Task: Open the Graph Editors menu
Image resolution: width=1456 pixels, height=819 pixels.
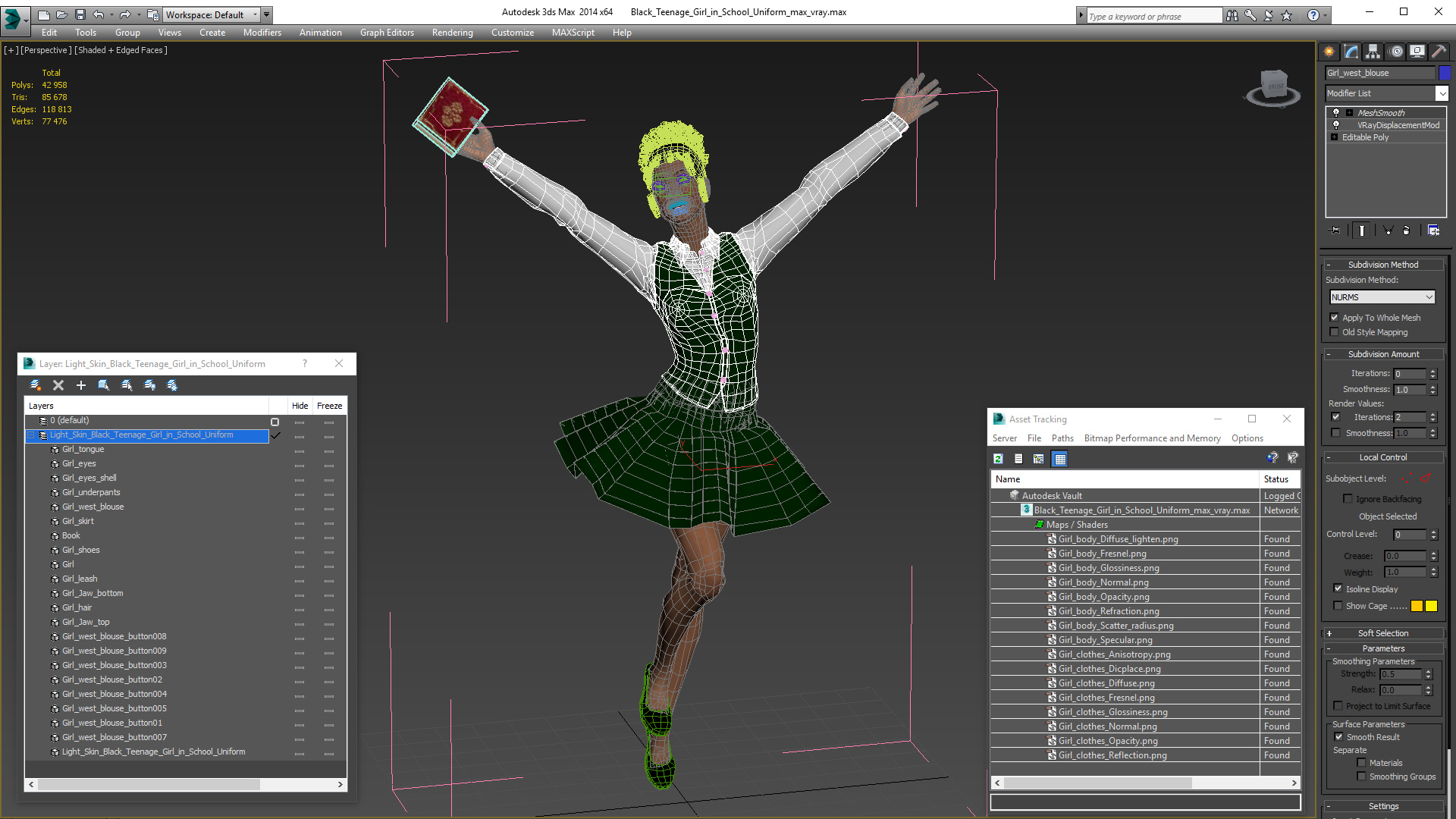Action: click(387, 33)
